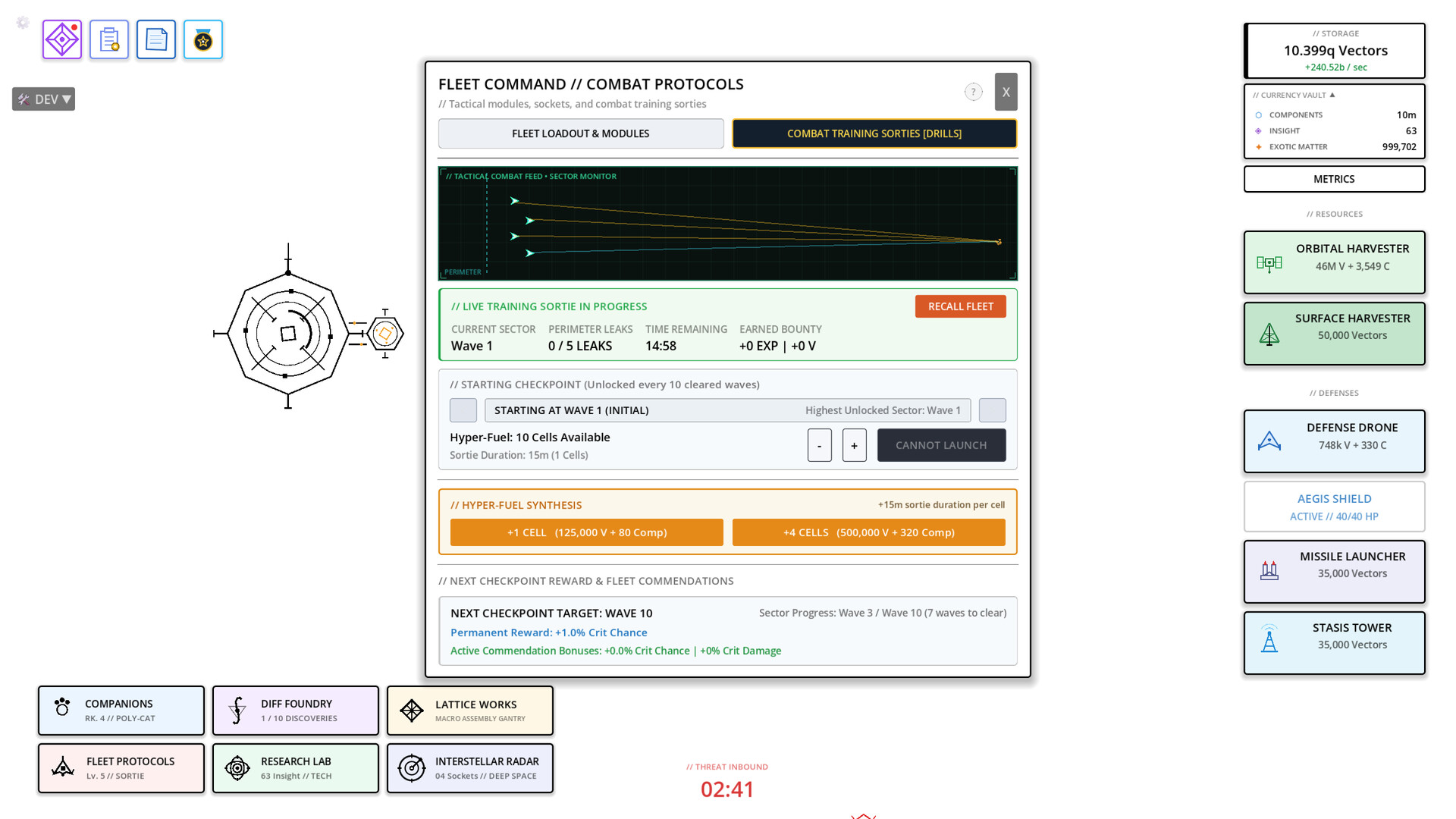
Task: Open the Fleet Command help question icon
Action: coord(974,92)
